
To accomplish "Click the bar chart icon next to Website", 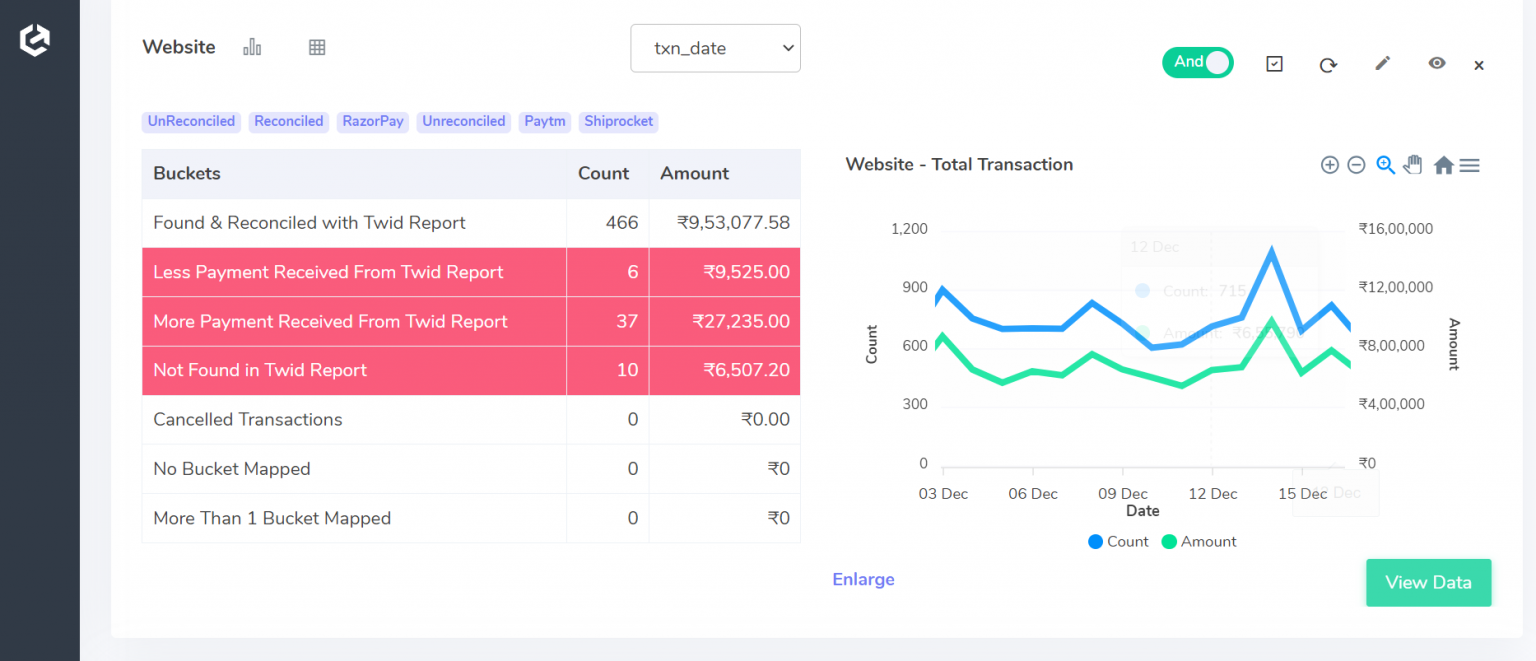I will (251, 46).
